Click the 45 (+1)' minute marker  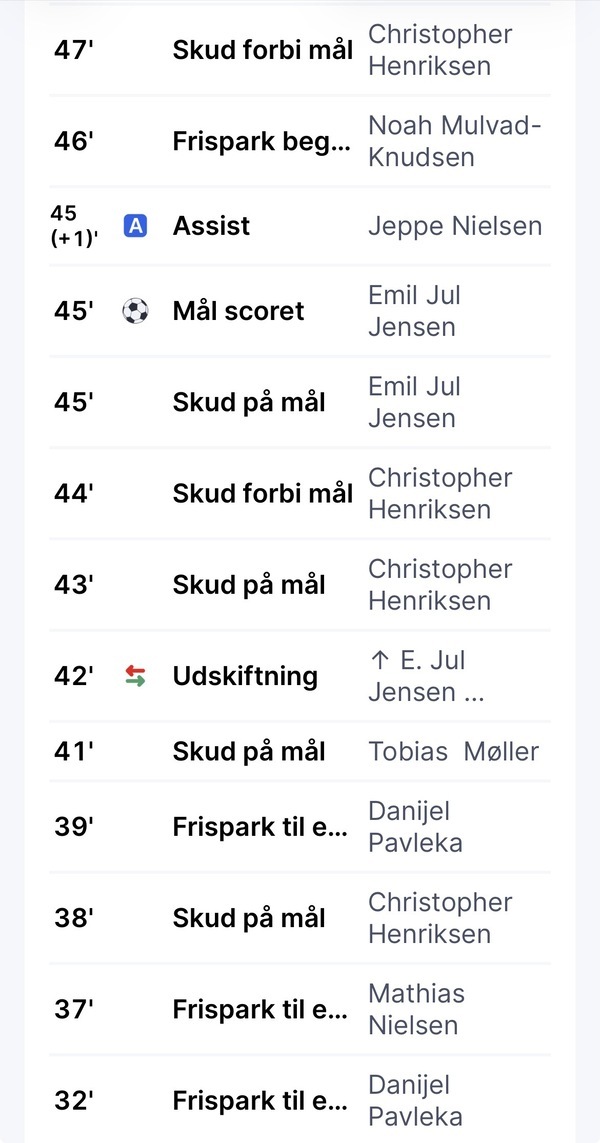[x=74, y=226]
